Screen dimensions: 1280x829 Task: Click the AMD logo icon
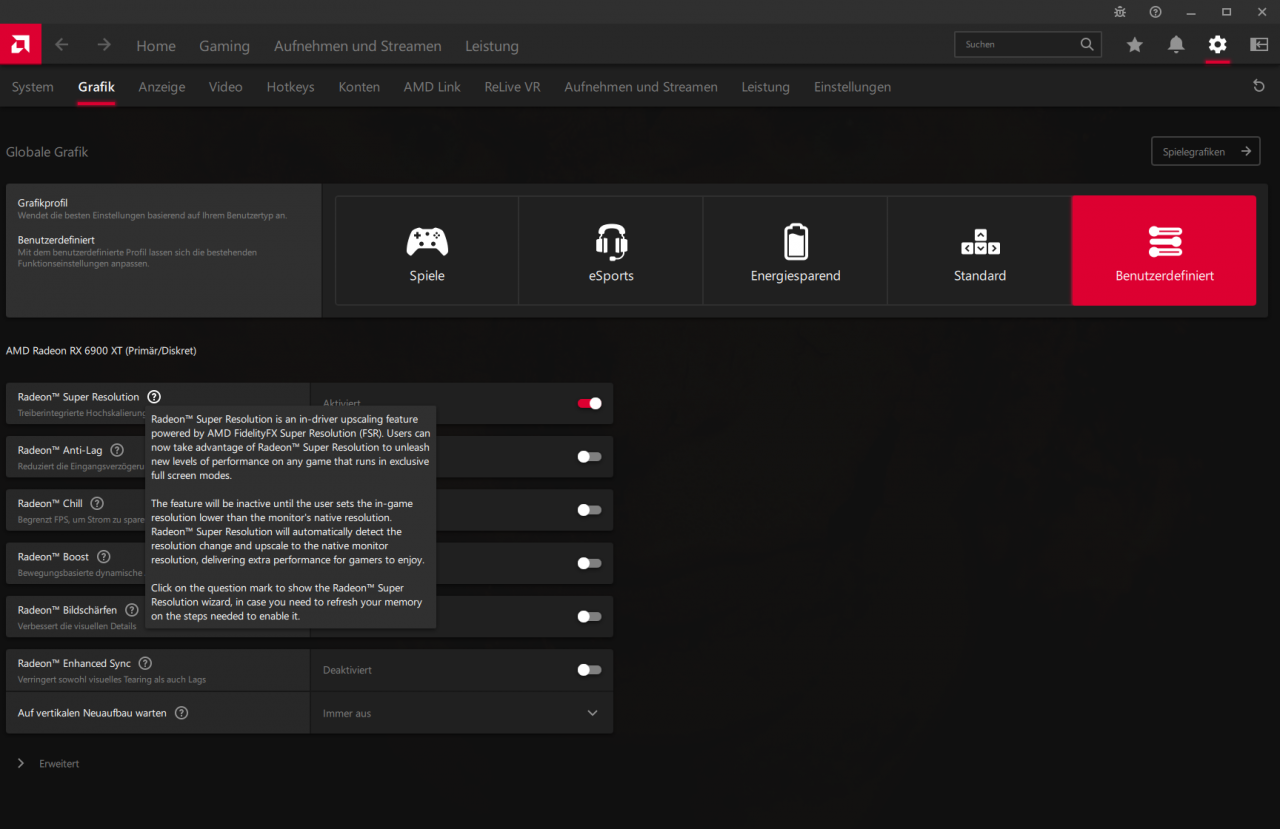click(x=20, y=44)
